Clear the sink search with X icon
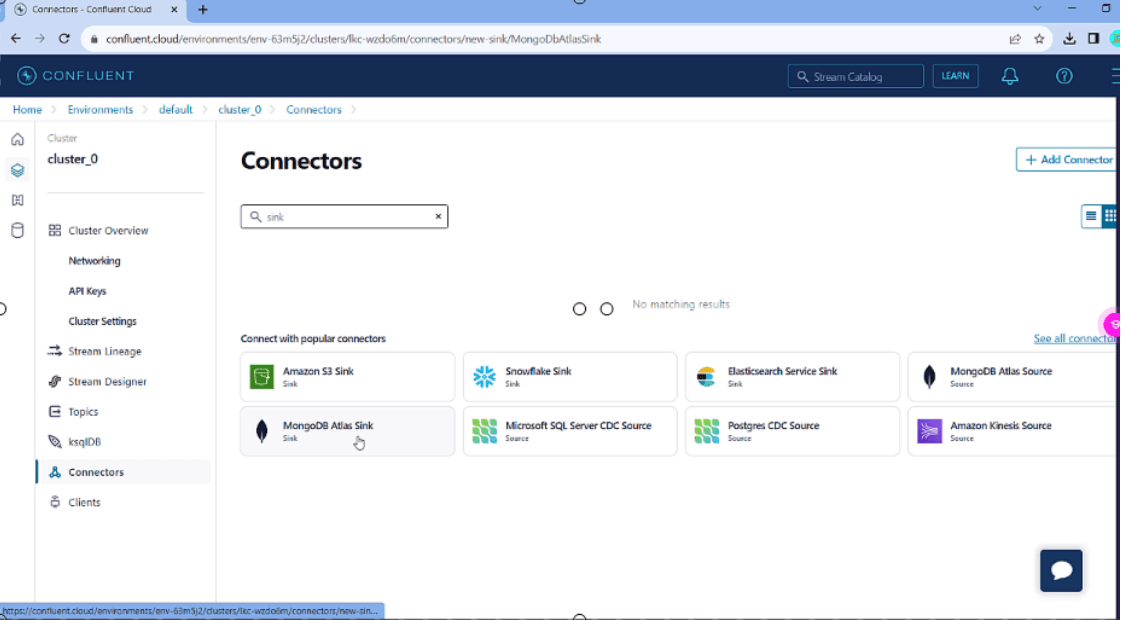 [438, 216]
